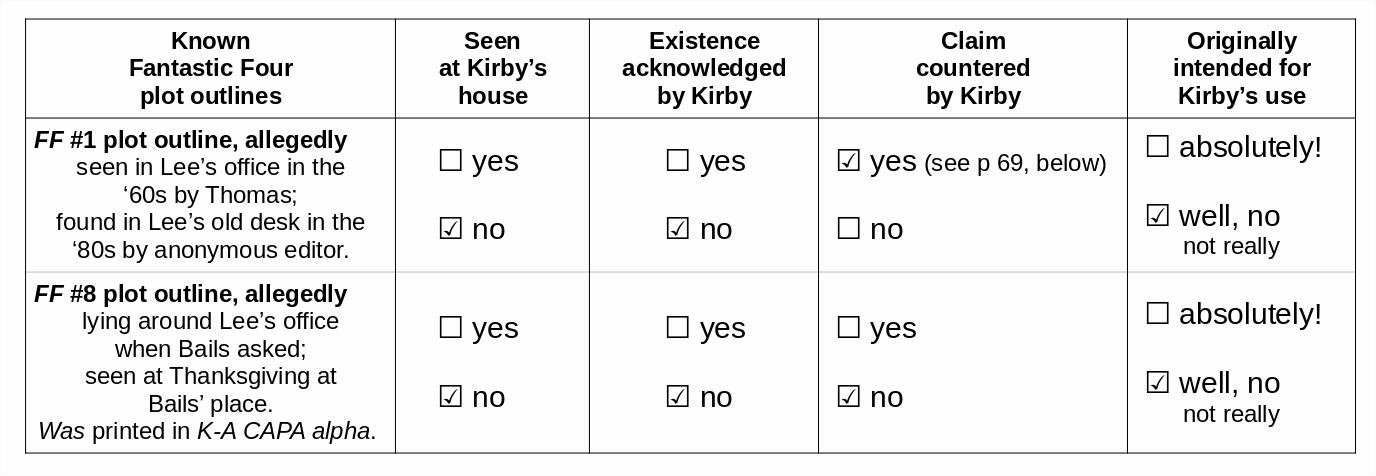Tick 'yes' for FF #8 existence acknowledged by Kirby
The width and height of the screenshot is (1376, 476).
coord(677,328)
